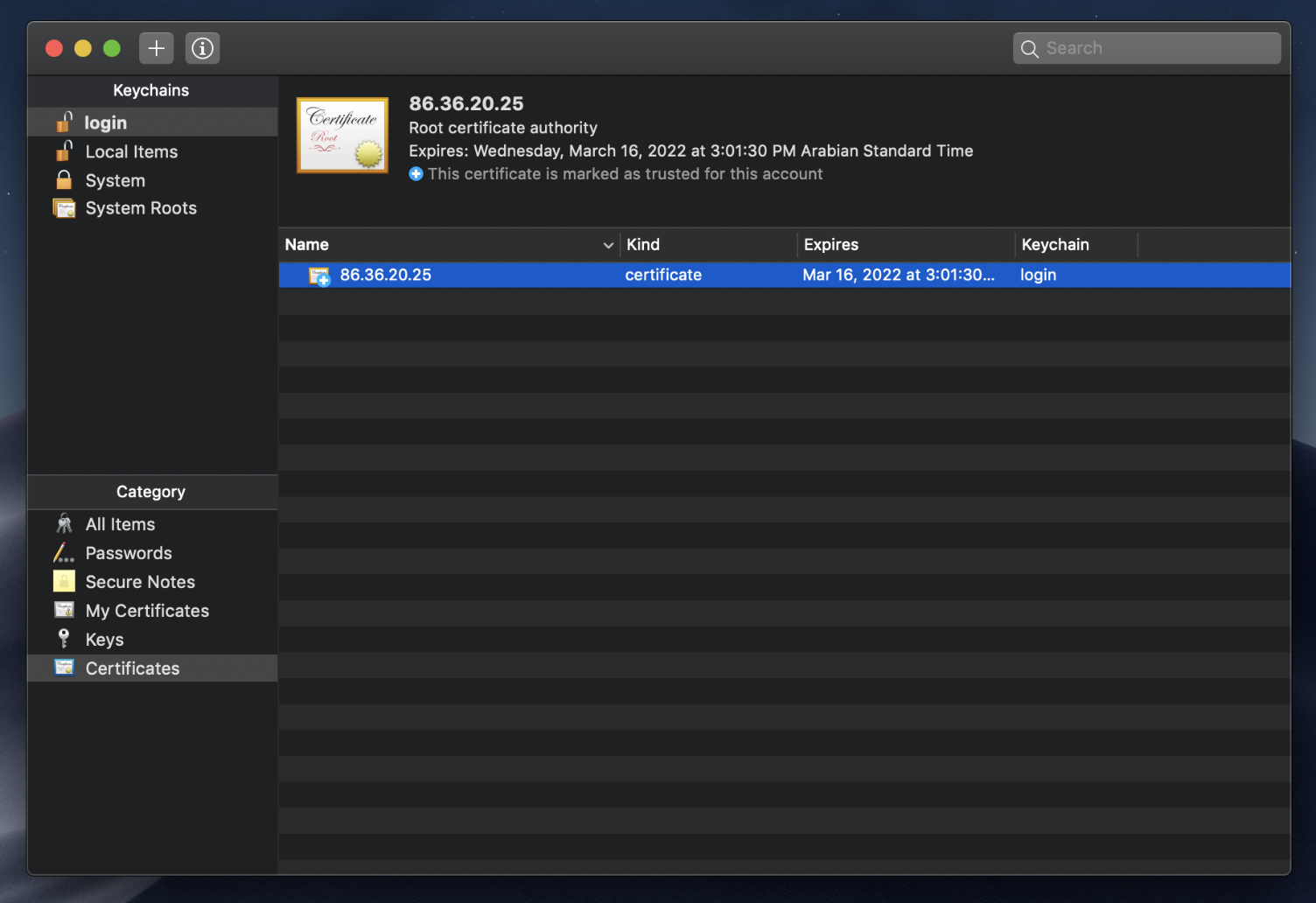Viewport: 1316px width, 903px height.
Task: Select the login keychain
Action: [152, 122]
